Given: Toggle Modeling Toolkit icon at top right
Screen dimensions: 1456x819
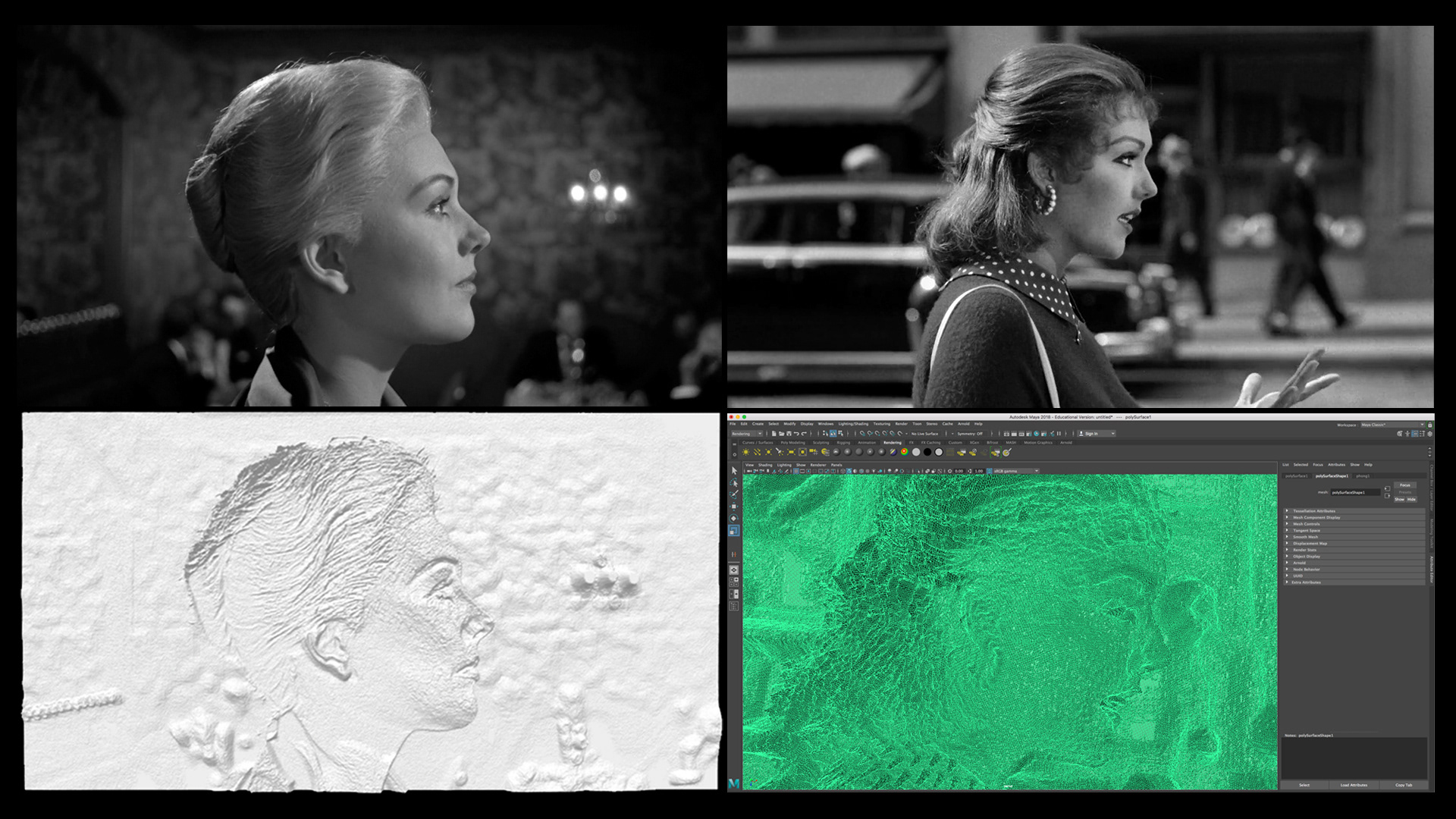Looking at the screenshot, I should [x=1399, y=434].
